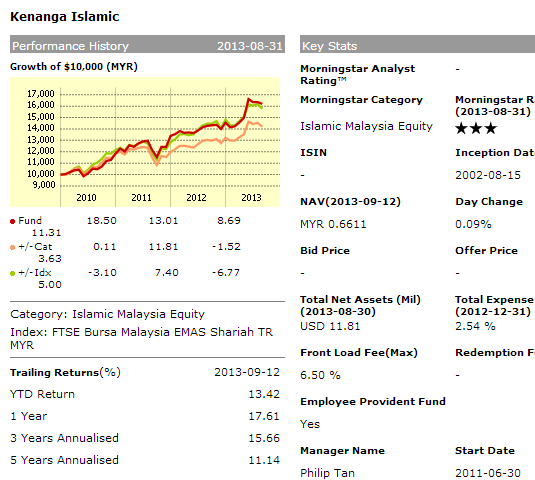535x480 pixels.
Task: Click the trailing returns date 2013-09-12
Action: [x=247, y=372]
